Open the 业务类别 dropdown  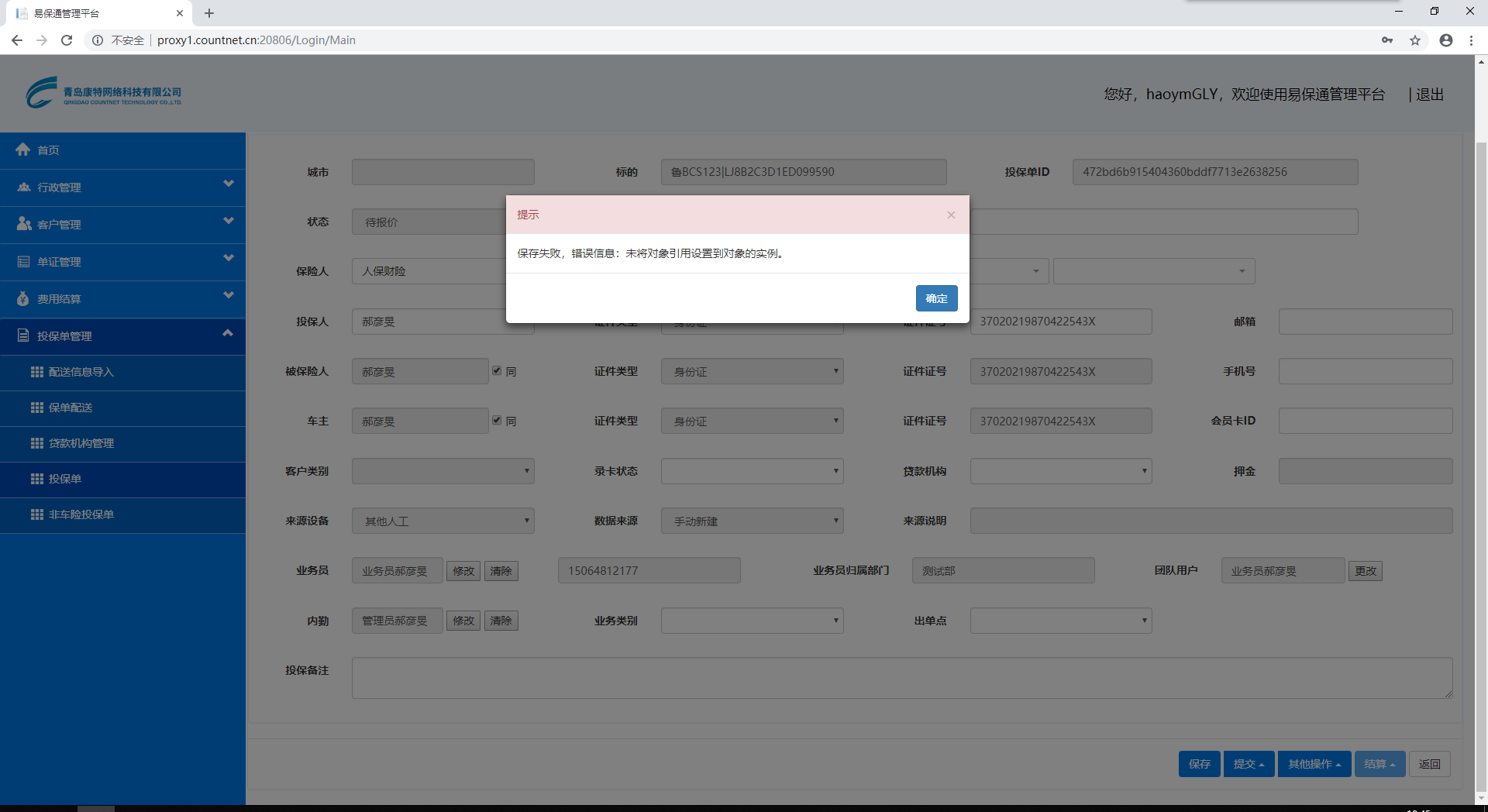coord(752,621)
